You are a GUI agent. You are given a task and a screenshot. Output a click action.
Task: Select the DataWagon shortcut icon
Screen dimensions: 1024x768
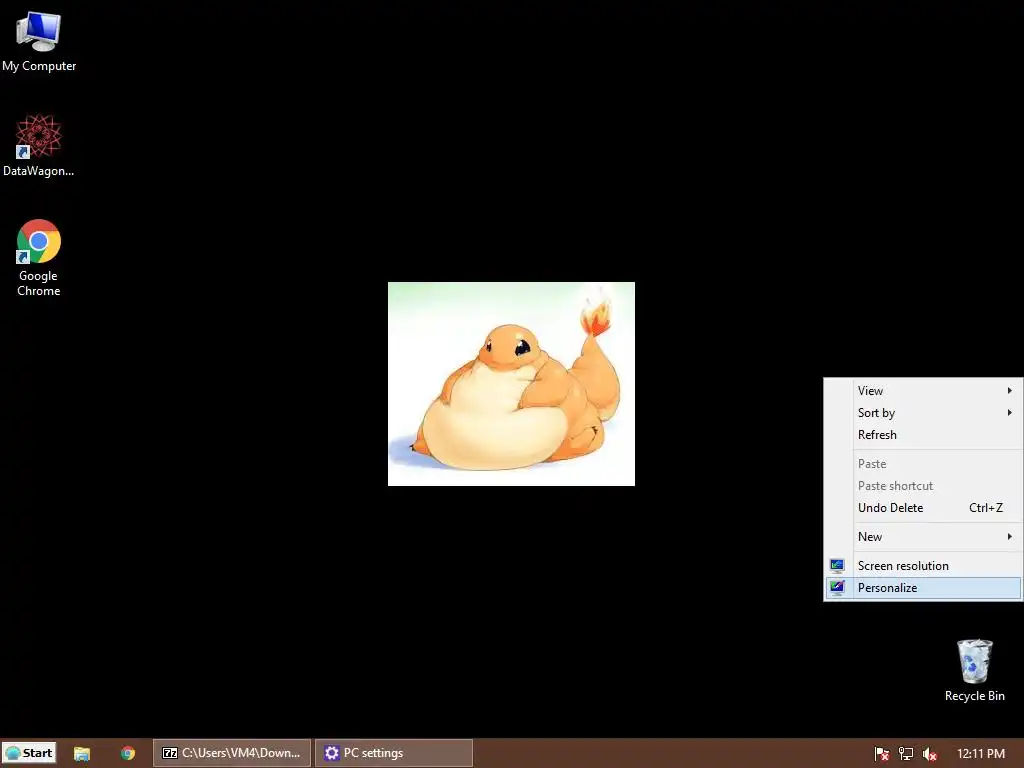(39, 146)
